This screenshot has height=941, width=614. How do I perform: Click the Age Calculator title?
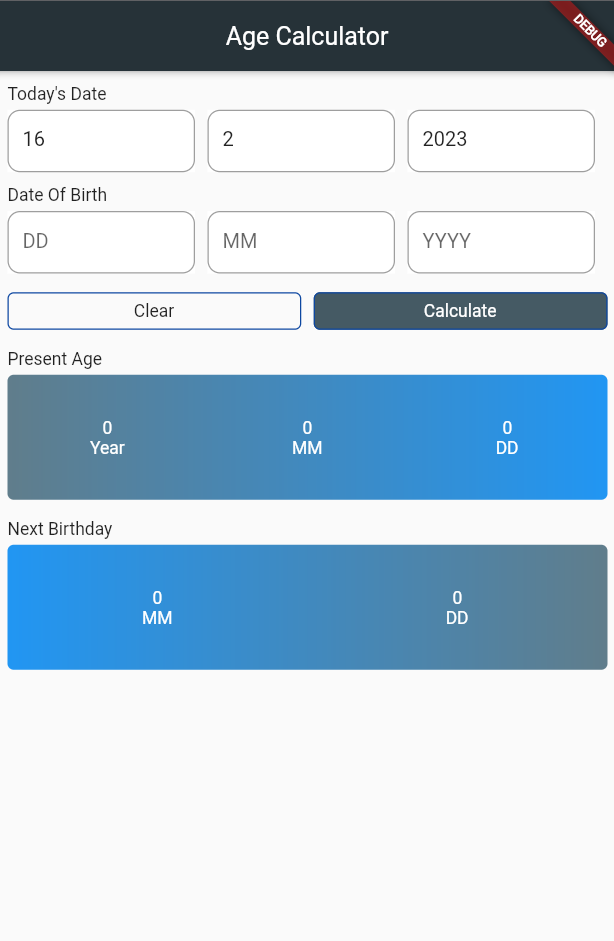(x=306, y=36)
